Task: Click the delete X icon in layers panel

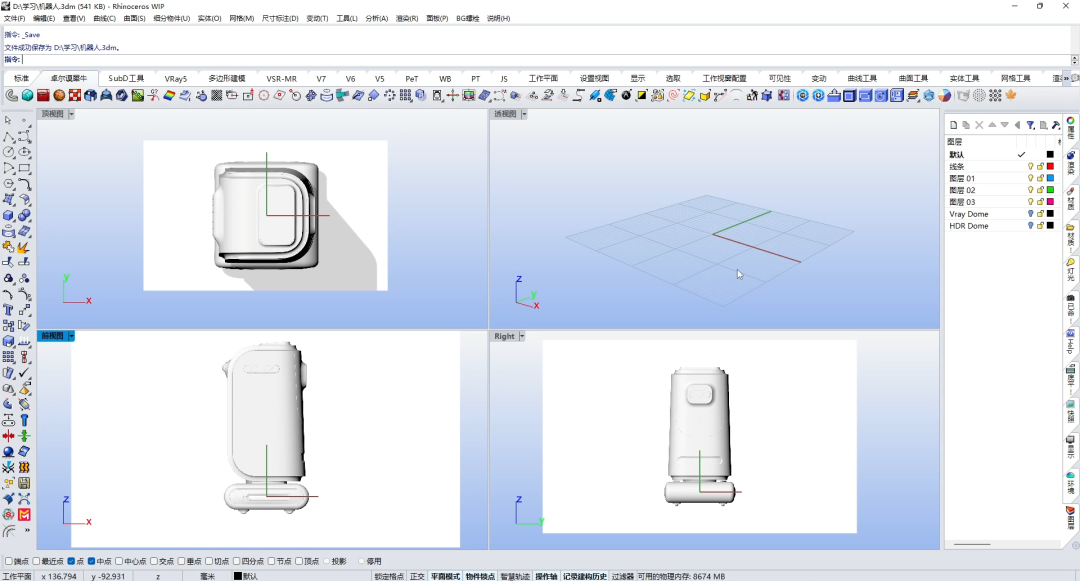Action: (979, 125)
